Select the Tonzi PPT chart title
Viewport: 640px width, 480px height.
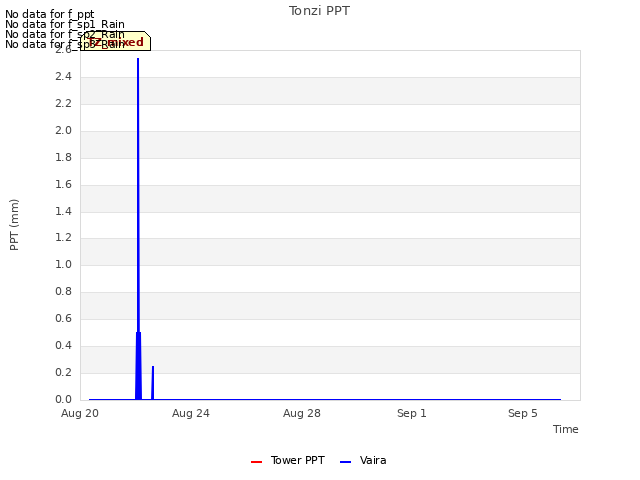[x=319, y=11]
